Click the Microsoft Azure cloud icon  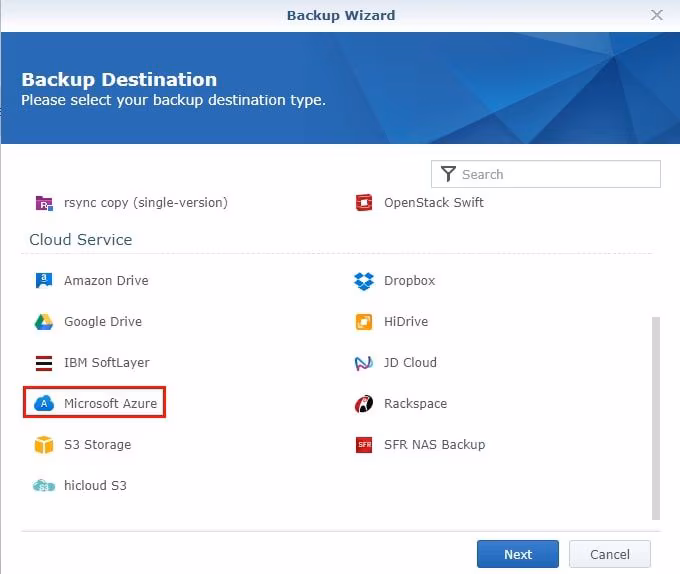43,404
